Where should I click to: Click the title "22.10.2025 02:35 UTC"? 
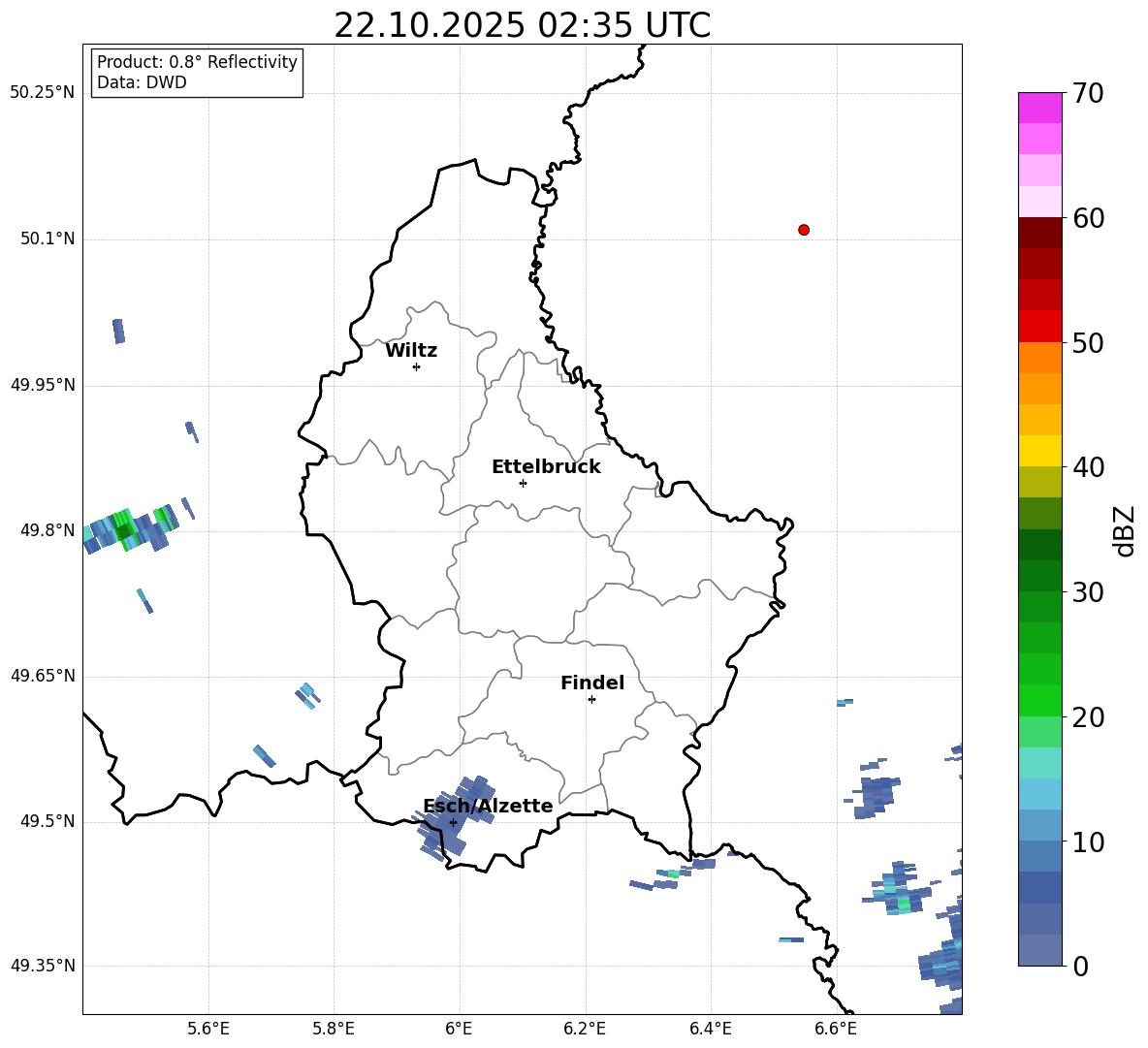522,25
